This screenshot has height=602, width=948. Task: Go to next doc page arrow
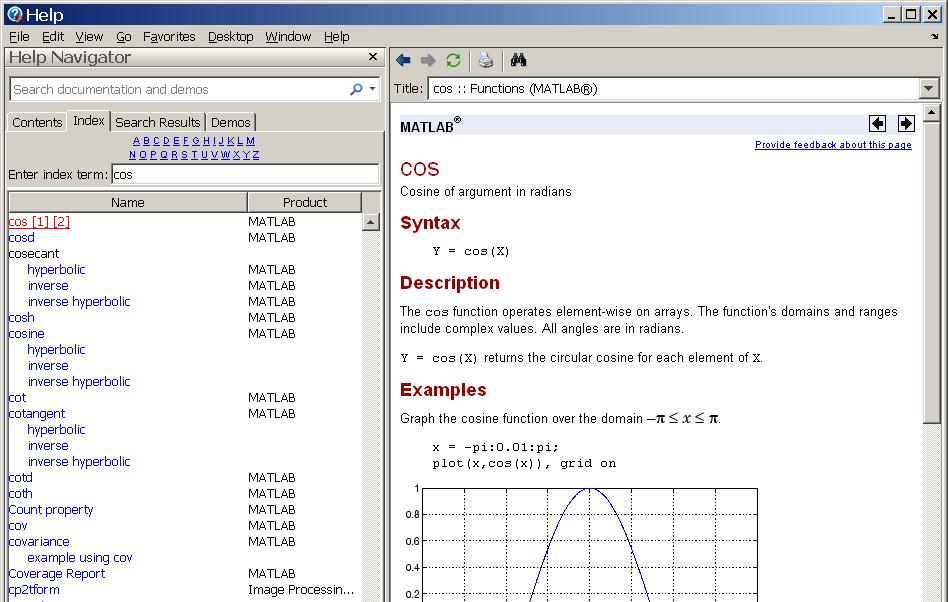906,124
